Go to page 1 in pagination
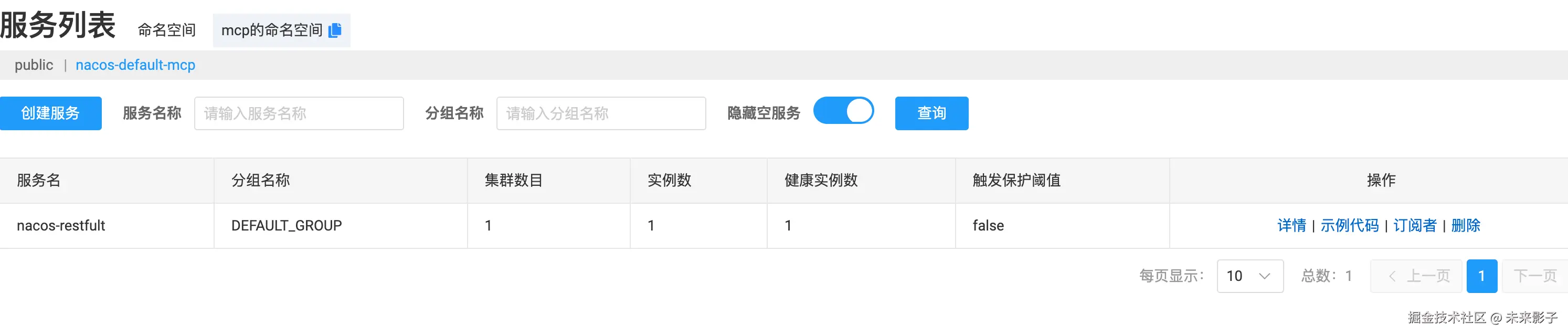1568x335 pixels. (x=1481, y=276)
